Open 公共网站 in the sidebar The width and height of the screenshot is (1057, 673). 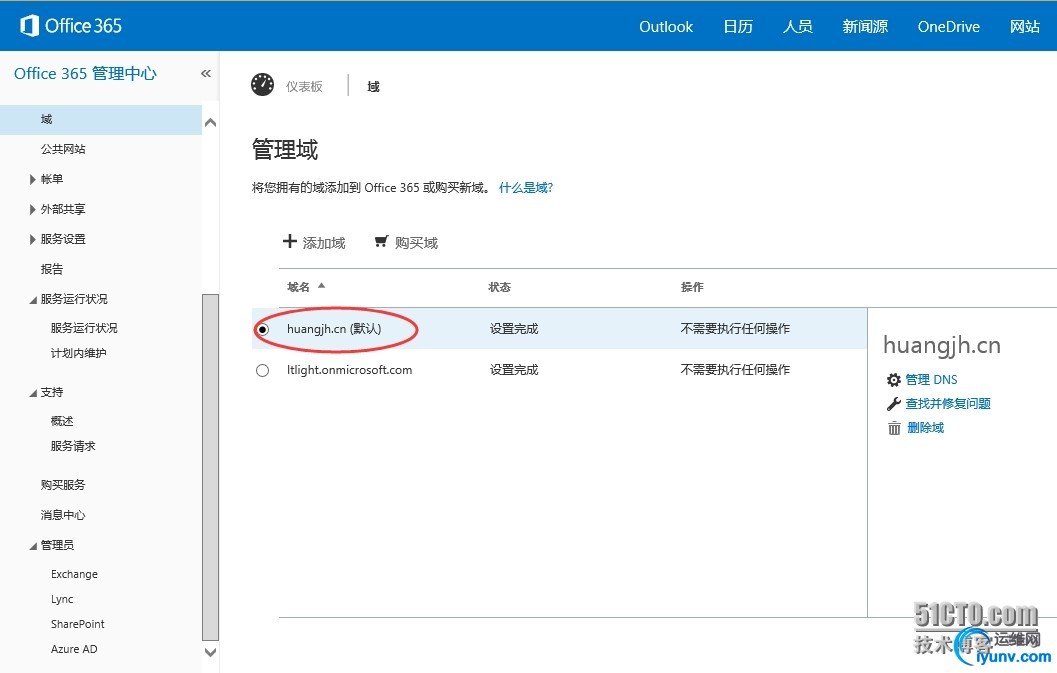pos(63,149)
